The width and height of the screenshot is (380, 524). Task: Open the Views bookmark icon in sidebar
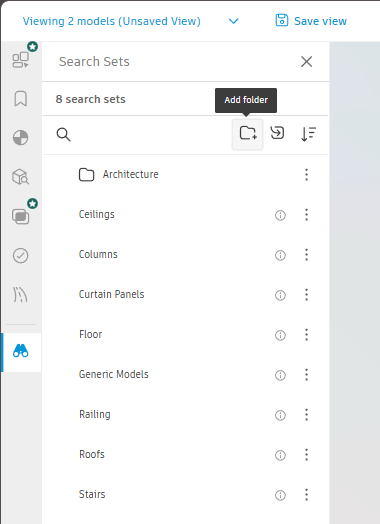click(x=21, y=99)
